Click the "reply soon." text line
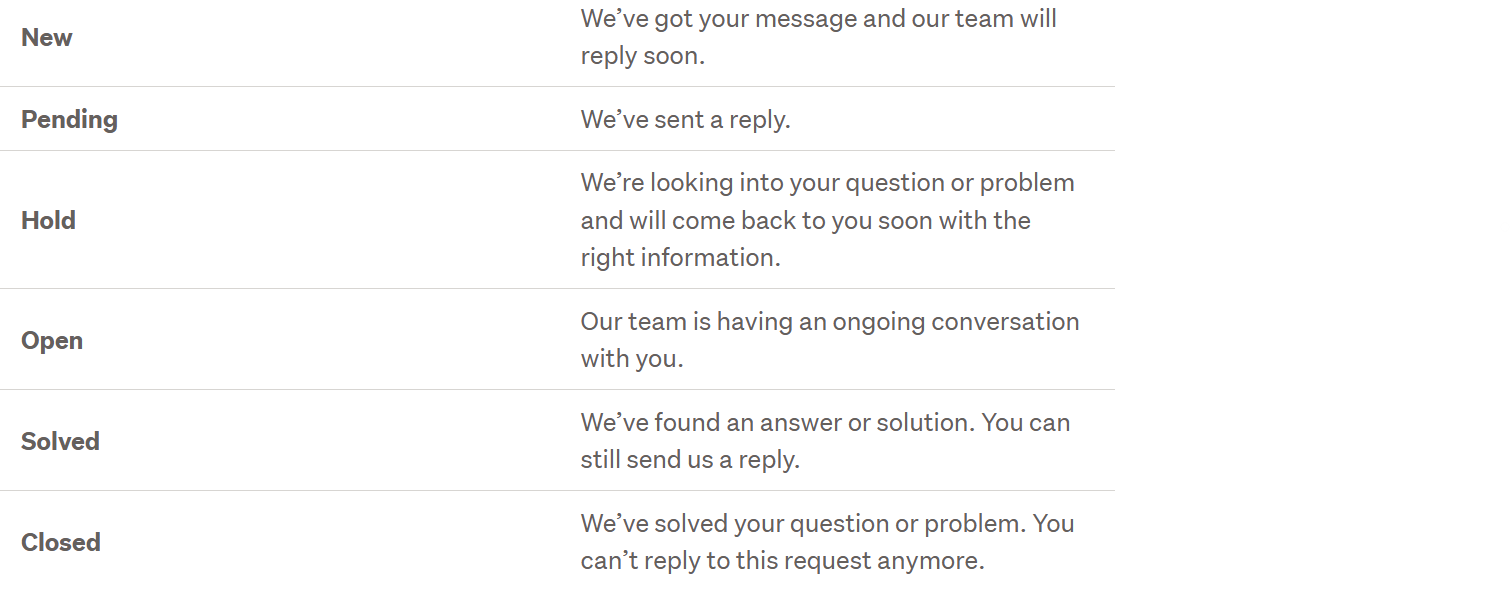1510x590 pixels. pyautogui.click(x=643, y=56)
